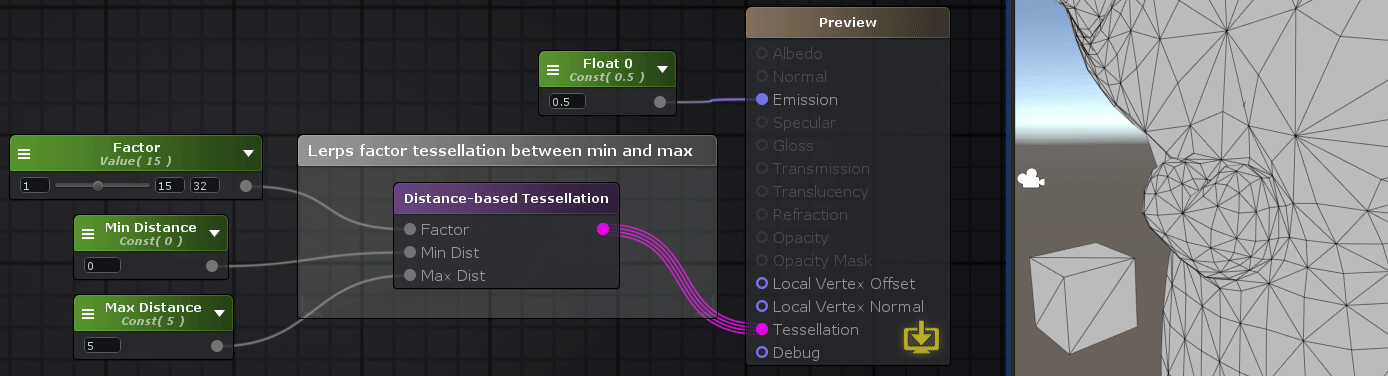This screenshot has width=1388, height=376.
Task: Open the Max Distance node hamburger menu
Action: click(88, 314)
